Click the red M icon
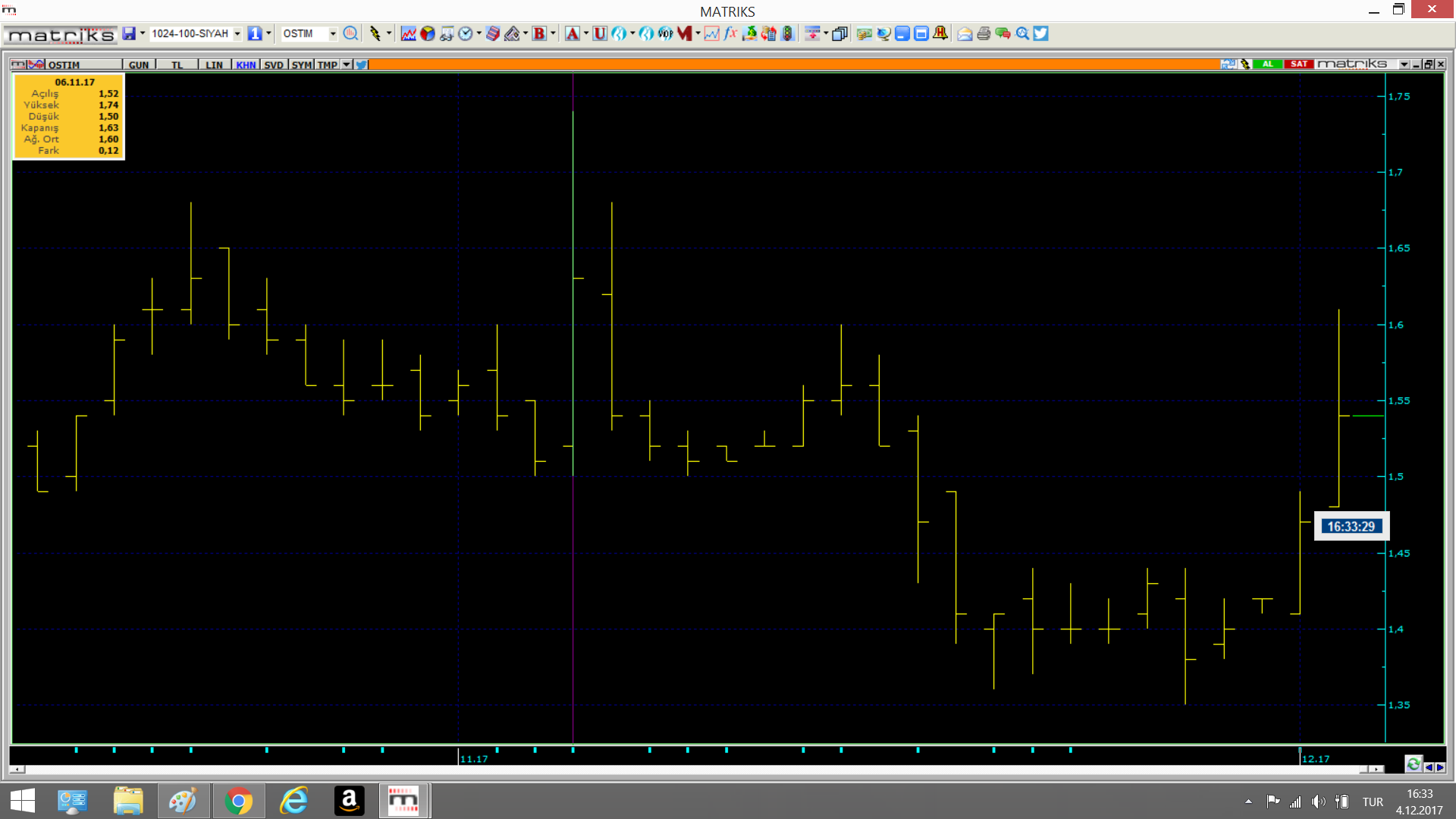 point(685,33)
